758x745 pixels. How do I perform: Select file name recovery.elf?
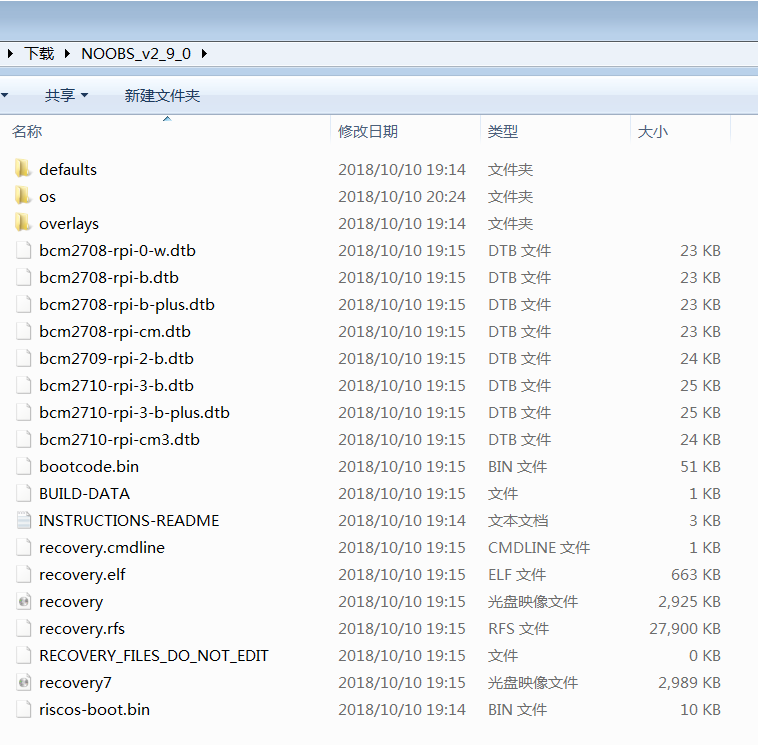pyautogui.click(x=82, y=575)
